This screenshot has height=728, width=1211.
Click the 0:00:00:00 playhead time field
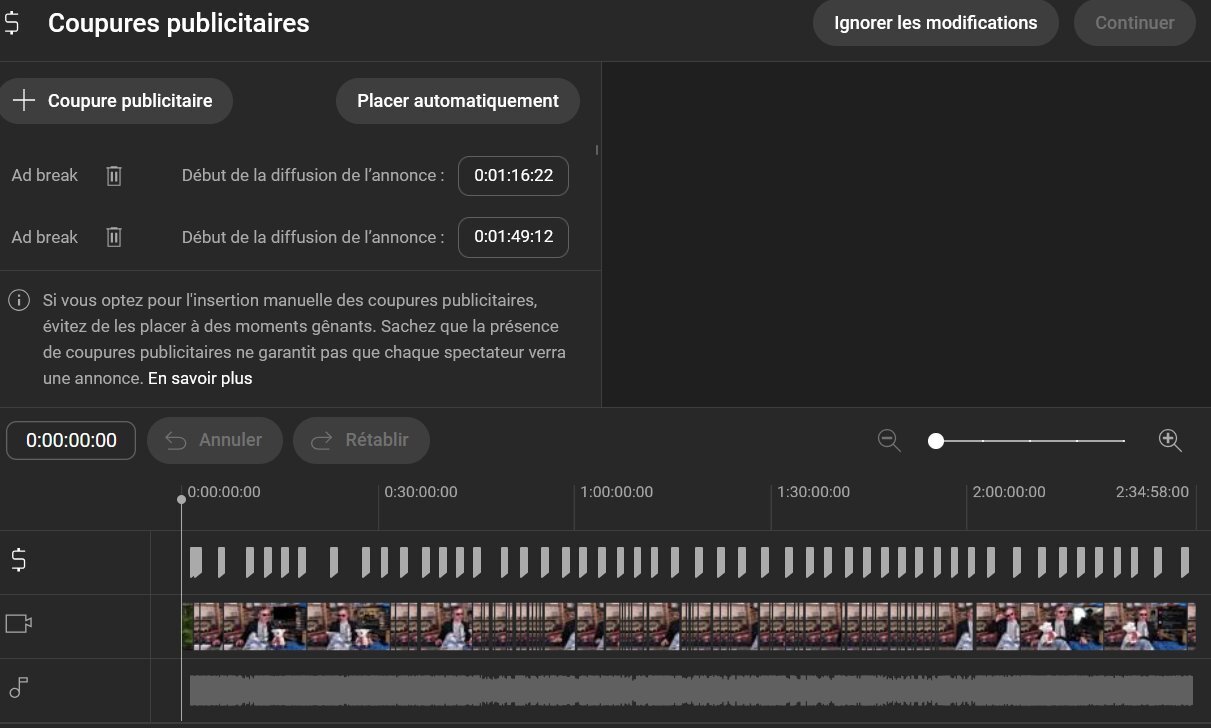(71, 440)
